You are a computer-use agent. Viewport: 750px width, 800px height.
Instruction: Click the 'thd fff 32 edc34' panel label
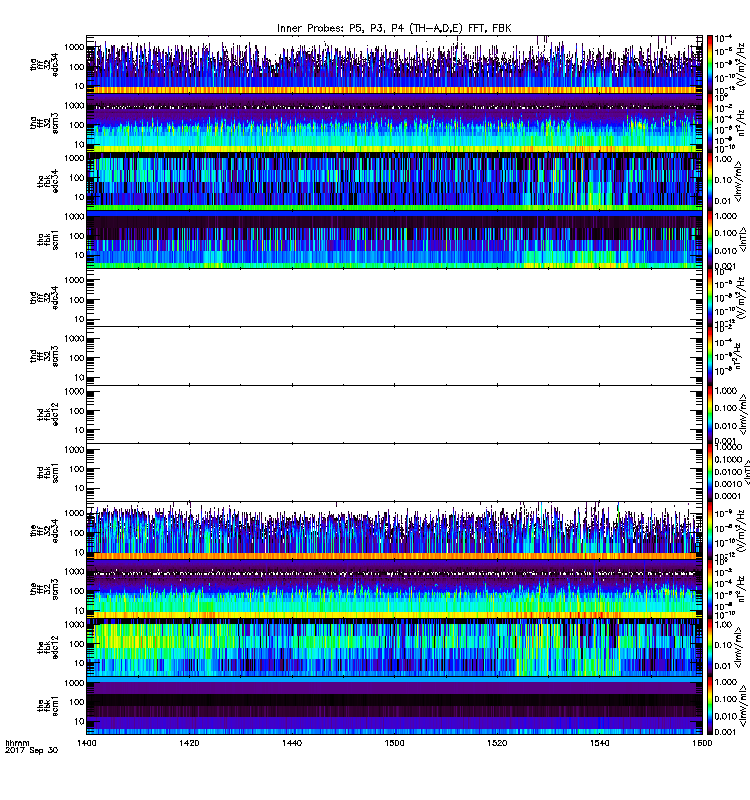[x=44, y=298]
